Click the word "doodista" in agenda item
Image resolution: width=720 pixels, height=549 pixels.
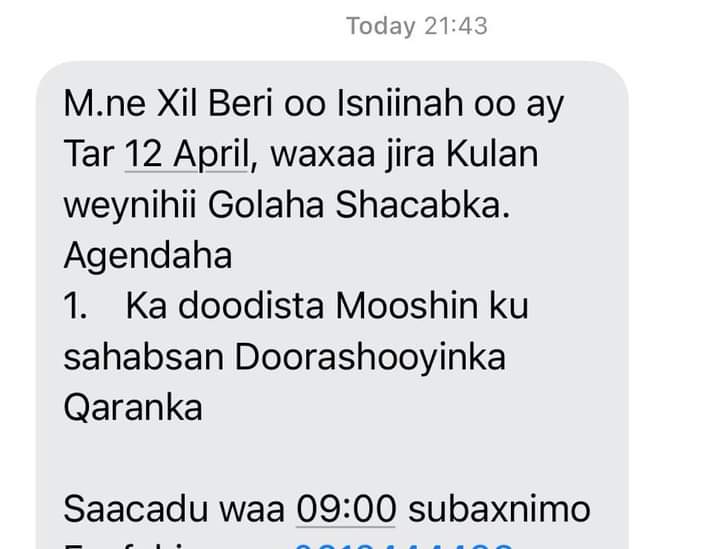[251, 306]
